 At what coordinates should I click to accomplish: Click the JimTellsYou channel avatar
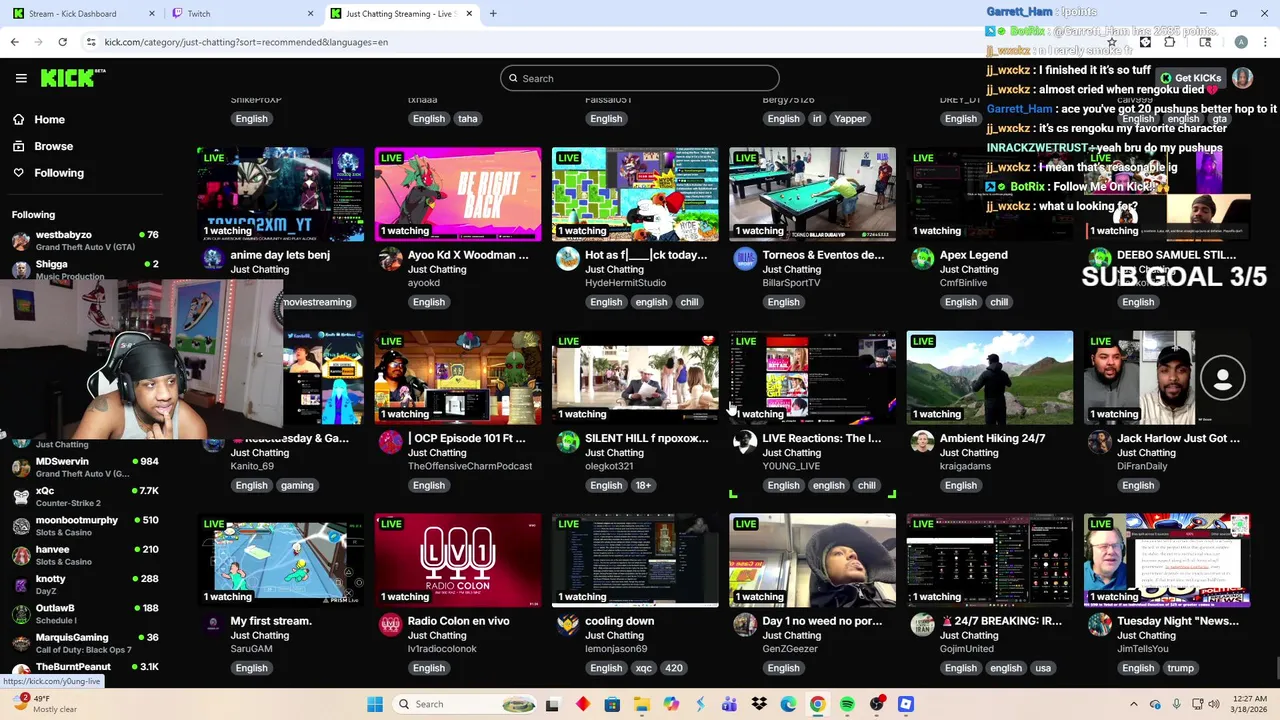click(x=1100, y=625)
